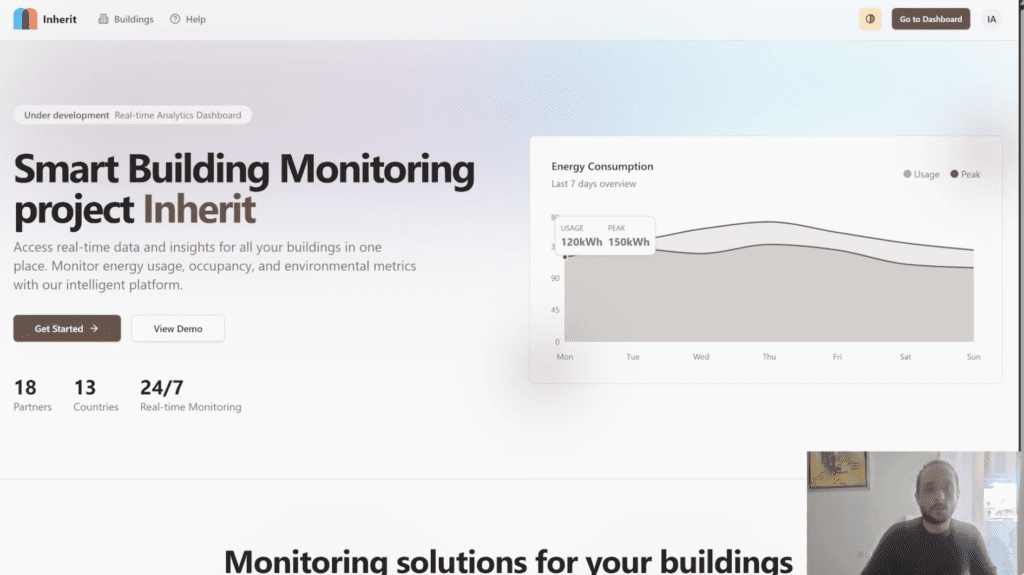Click the 13 Countries statistic

point(95,395)
